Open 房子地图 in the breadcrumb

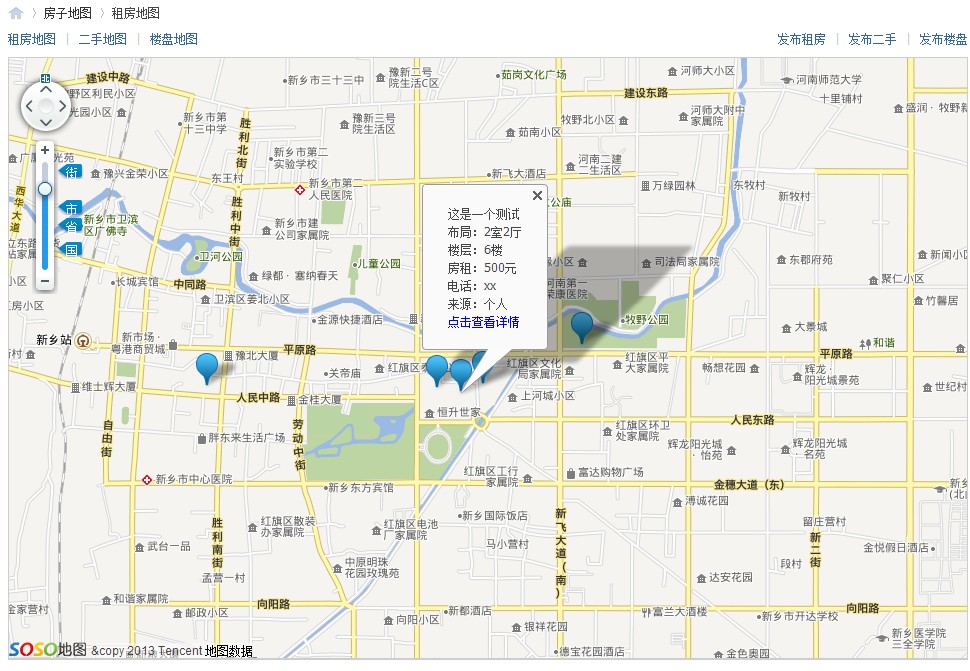[67, 13]
